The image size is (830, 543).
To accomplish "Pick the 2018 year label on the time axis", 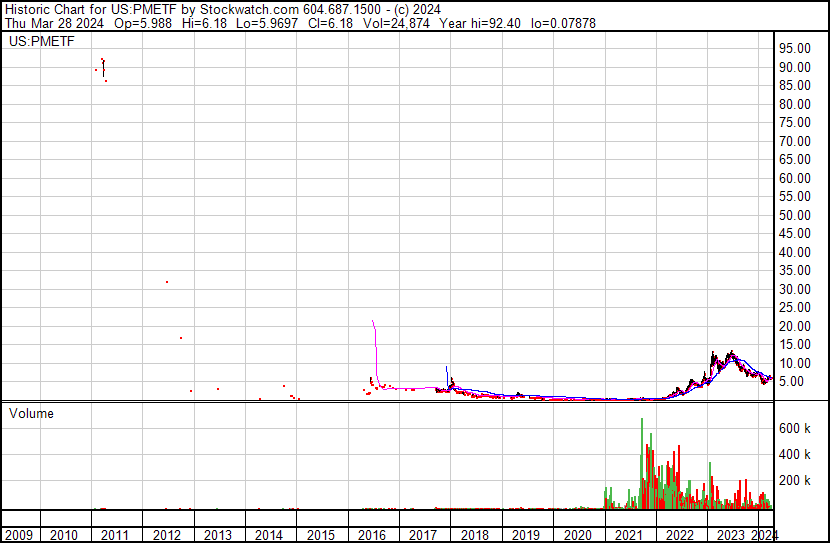I will click(x=475, y=535).
